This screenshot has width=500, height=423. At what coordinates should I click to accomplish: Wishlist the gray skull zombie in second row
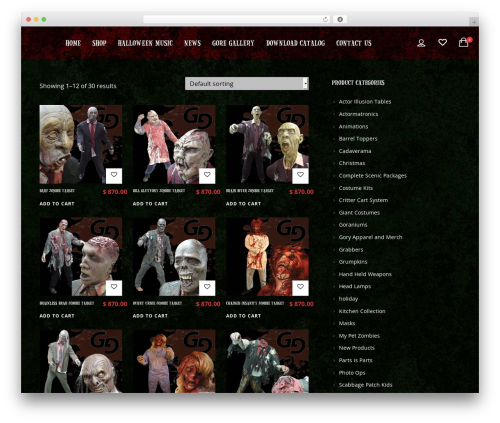(x=207, y=287)
